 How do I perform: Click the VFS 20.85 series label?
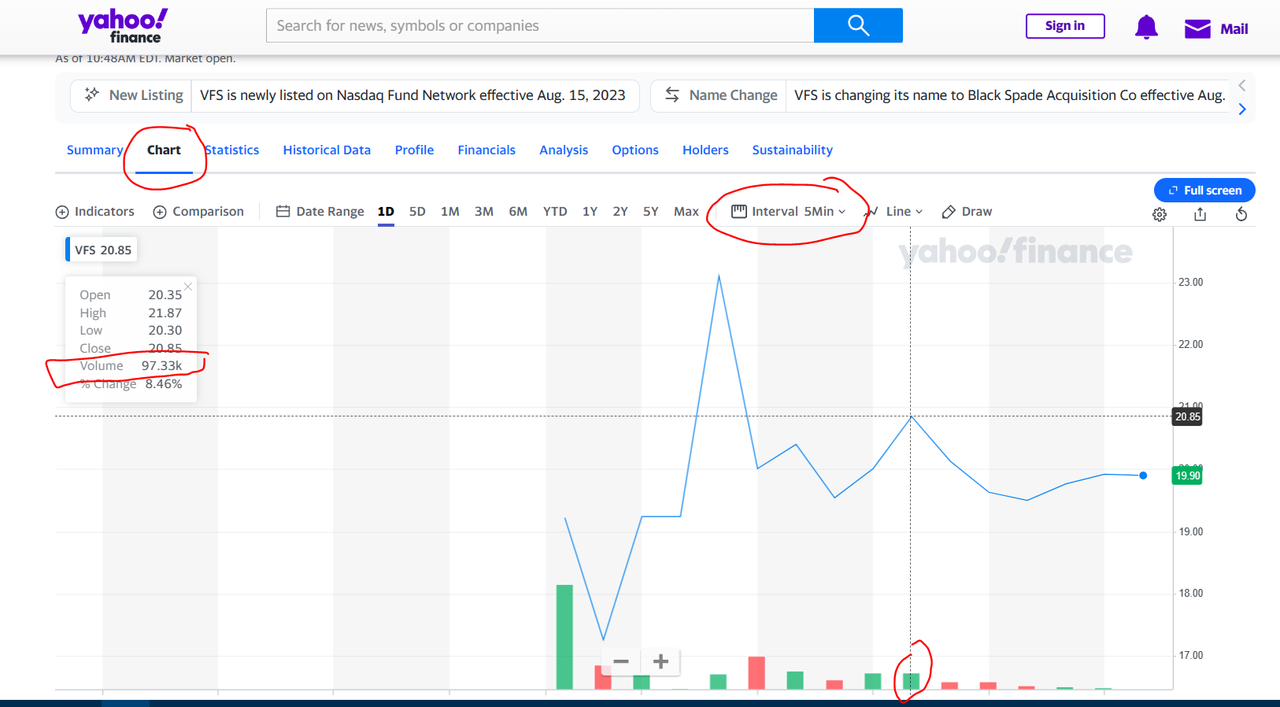pos(102,250)
